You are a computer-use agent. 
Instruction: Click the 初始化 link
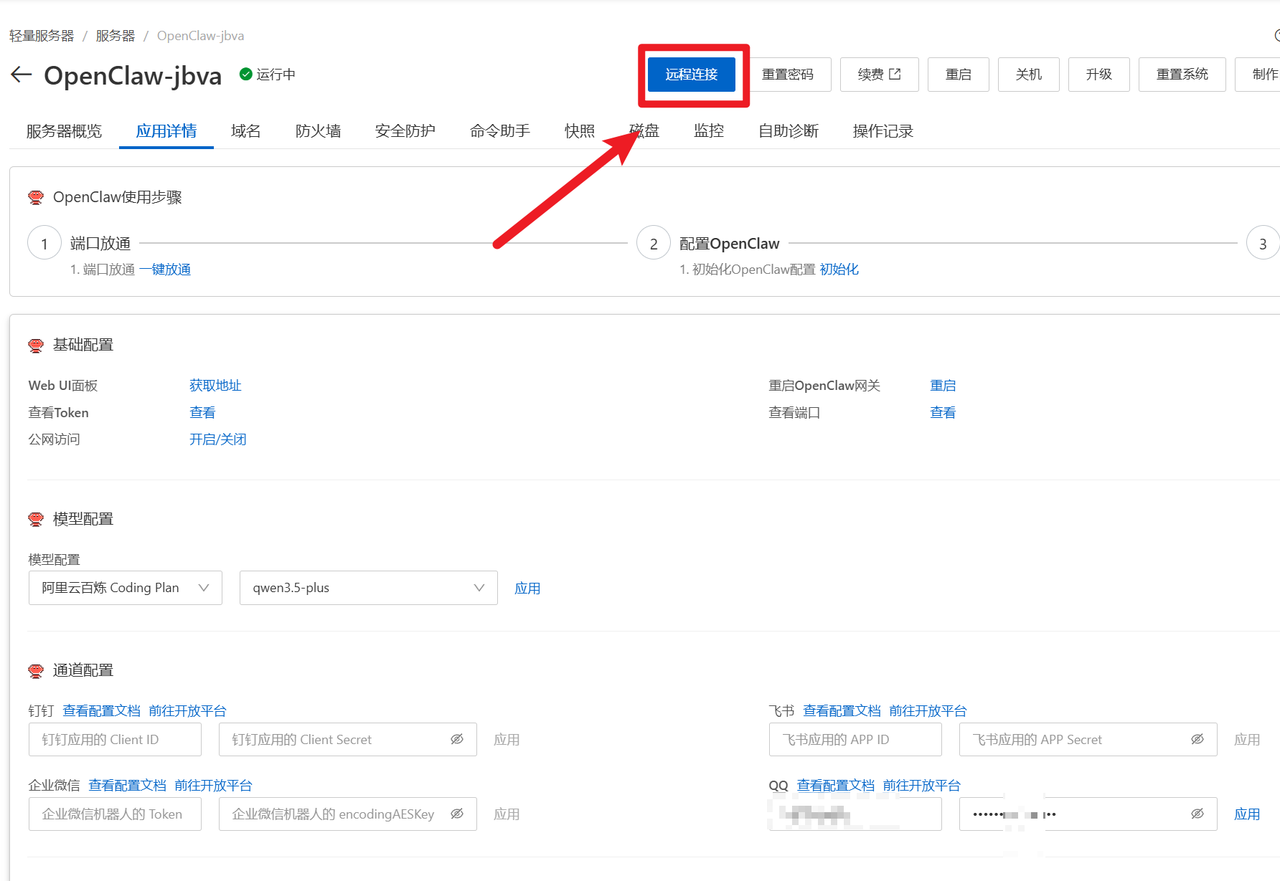839,269
